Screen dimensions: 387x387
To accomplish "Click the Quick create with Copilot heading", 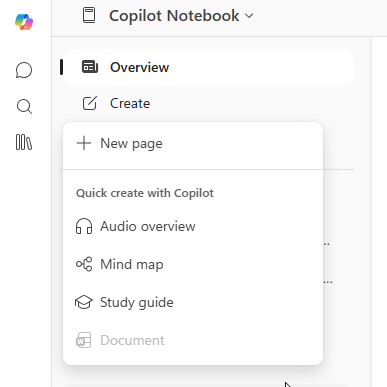I will tap(145, 193).
